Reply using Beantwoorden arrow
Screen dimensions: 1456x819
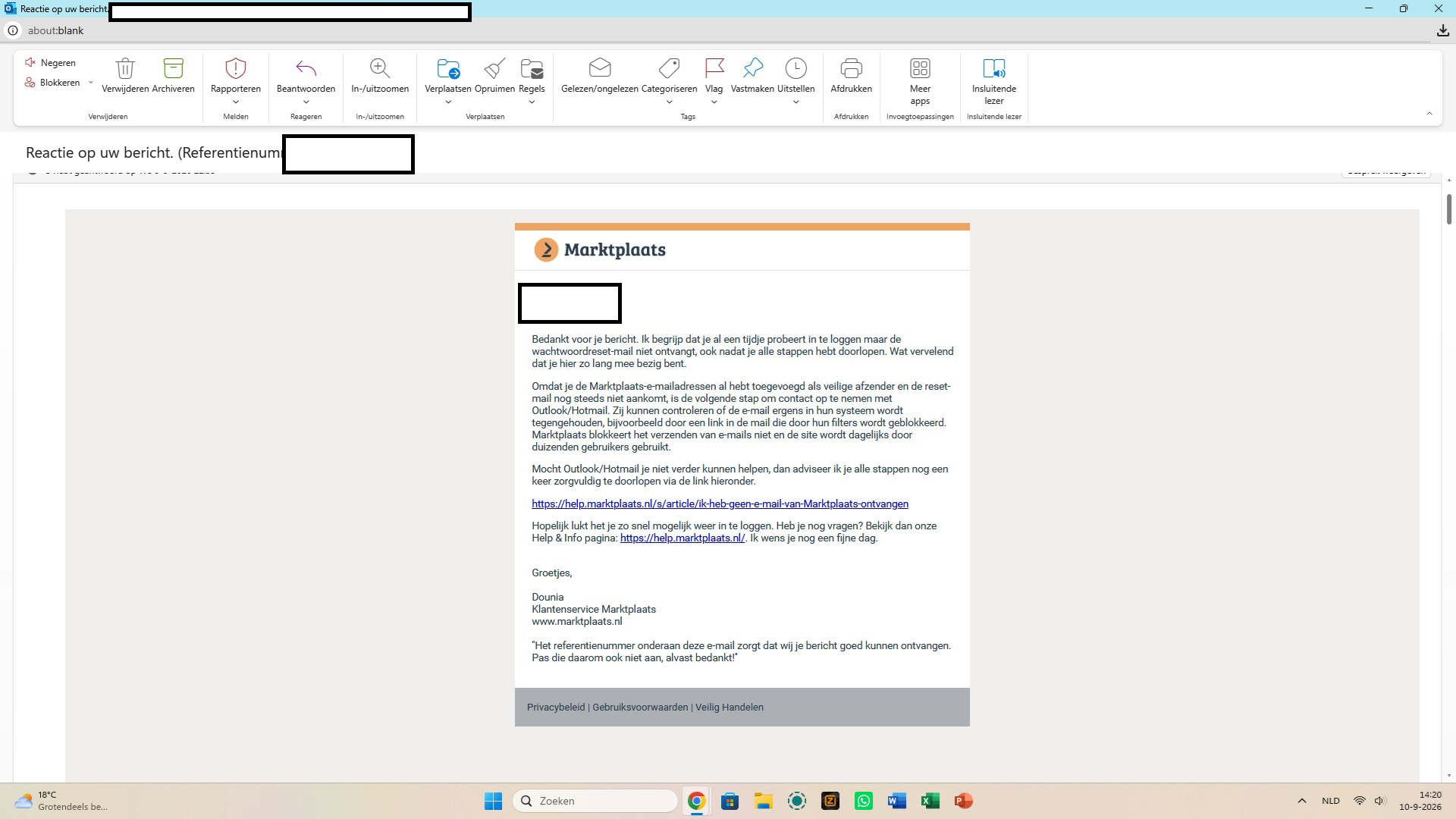(x=306, y=68)
